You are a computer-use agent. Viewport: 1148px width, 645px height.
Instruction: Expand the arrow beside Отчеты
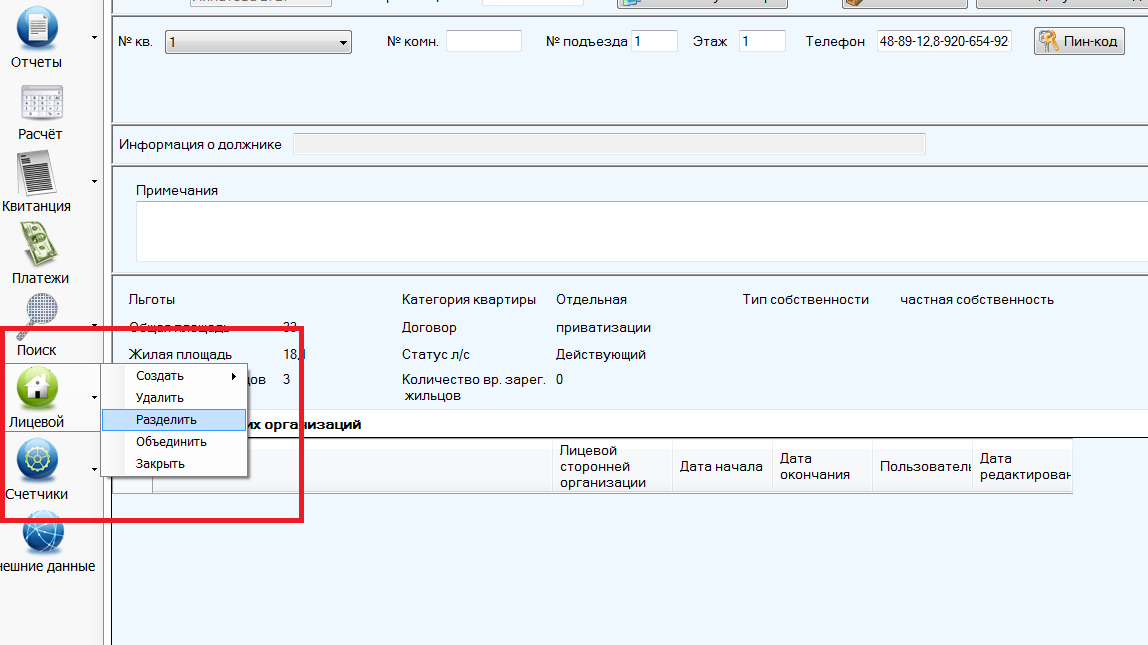coord(94,38)
